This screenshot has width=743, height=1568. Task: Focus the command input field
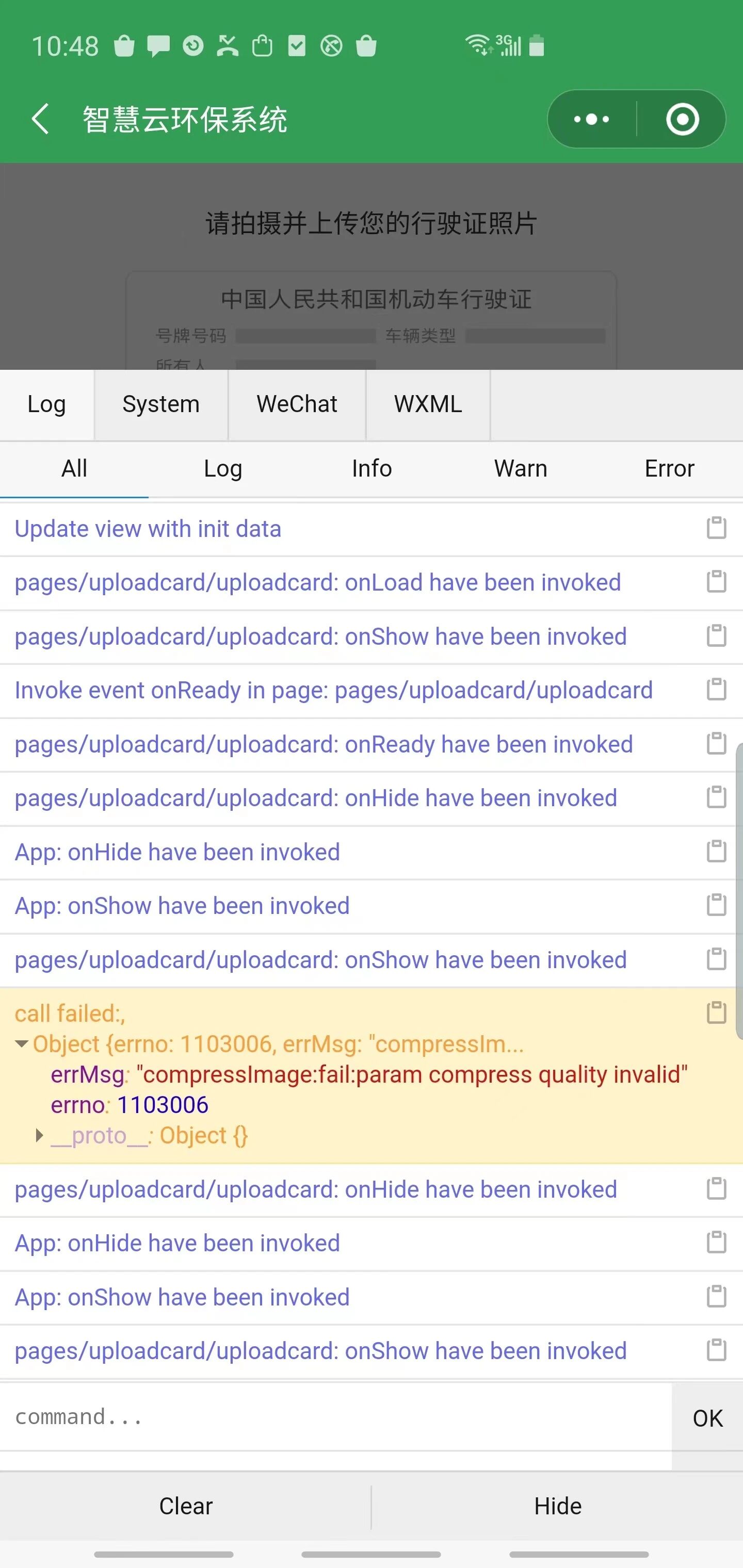(x=335, y=1417)
